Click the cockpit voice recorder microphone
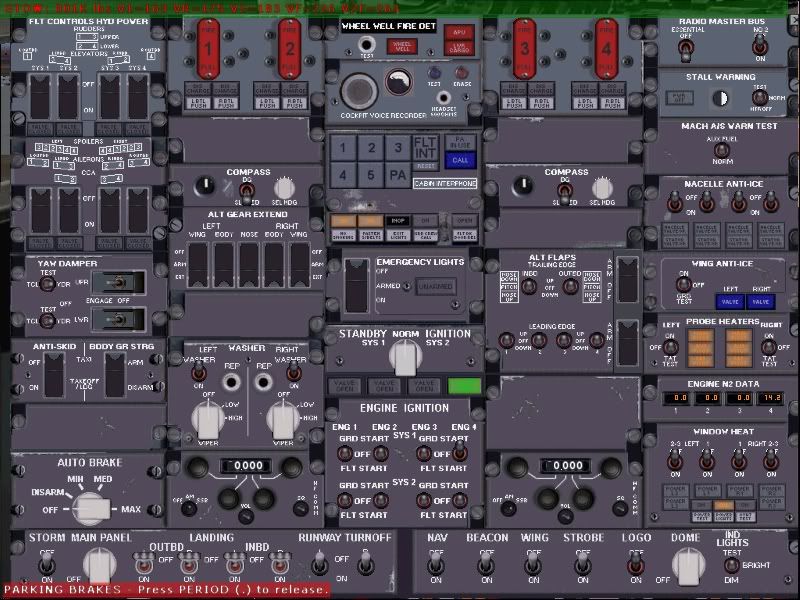The height and width of the screenshot is (600, 800). (x=359, y=91)
